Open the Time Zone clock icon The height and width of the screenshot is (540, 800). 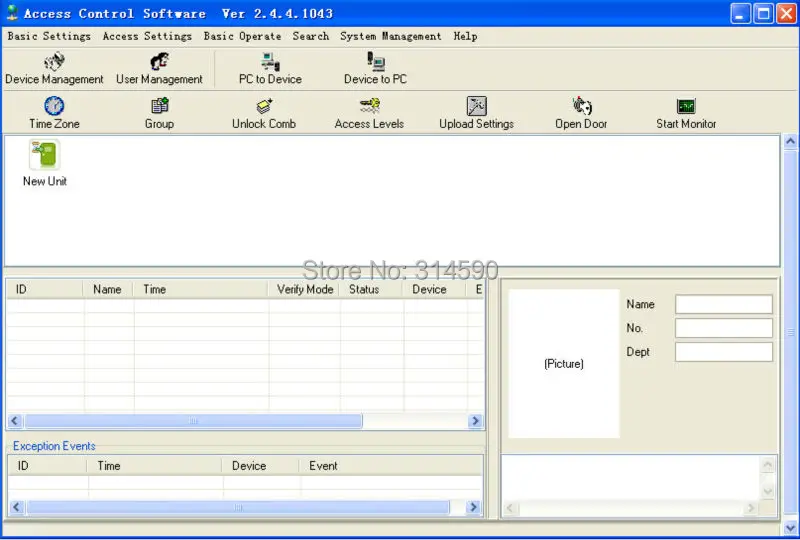point(54,106)
